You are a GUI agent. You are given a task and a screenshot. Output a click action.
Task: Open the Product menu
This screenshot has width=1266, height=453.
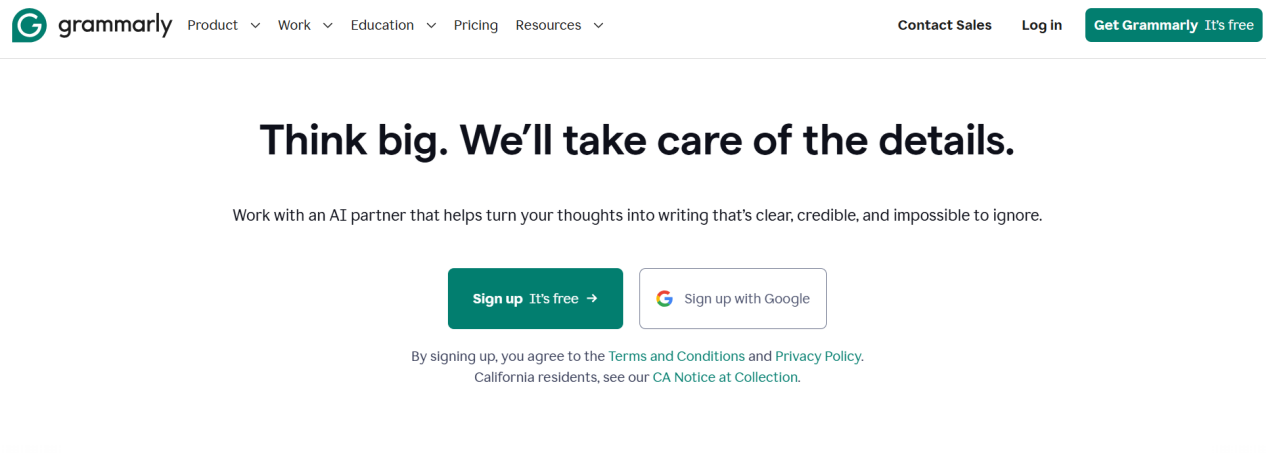(x=224, y=25)
